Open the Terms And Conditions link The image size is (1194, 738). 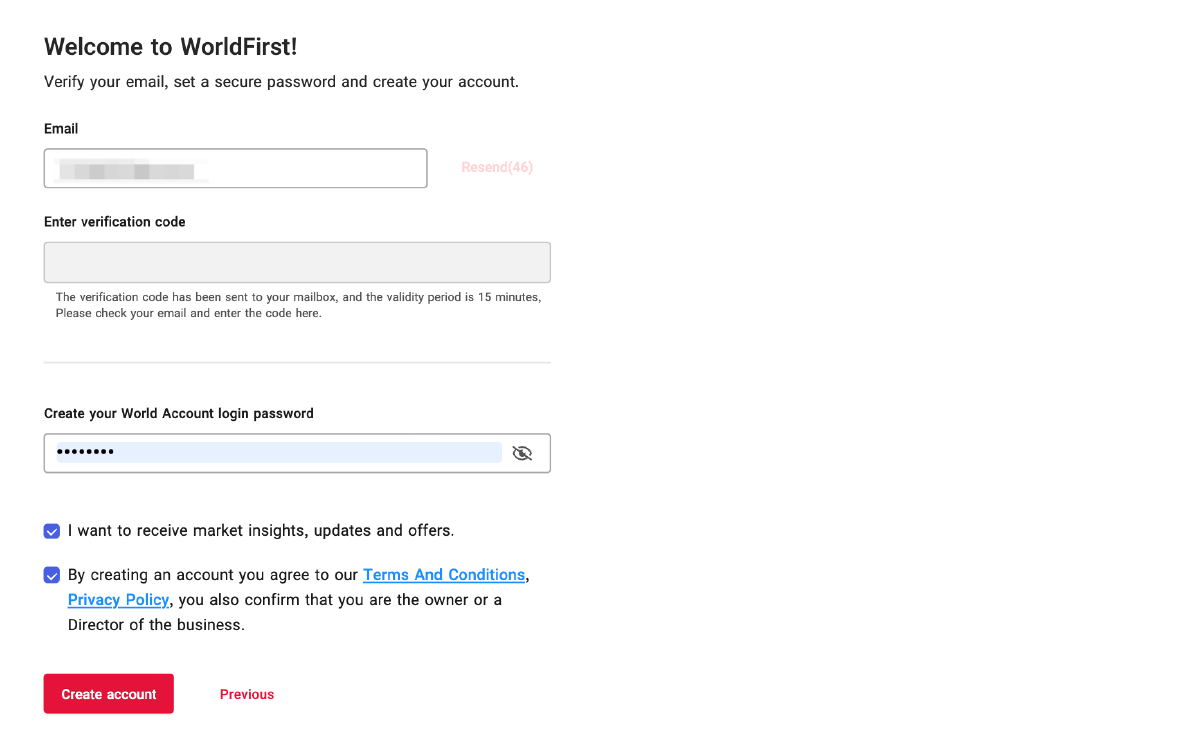444,575
